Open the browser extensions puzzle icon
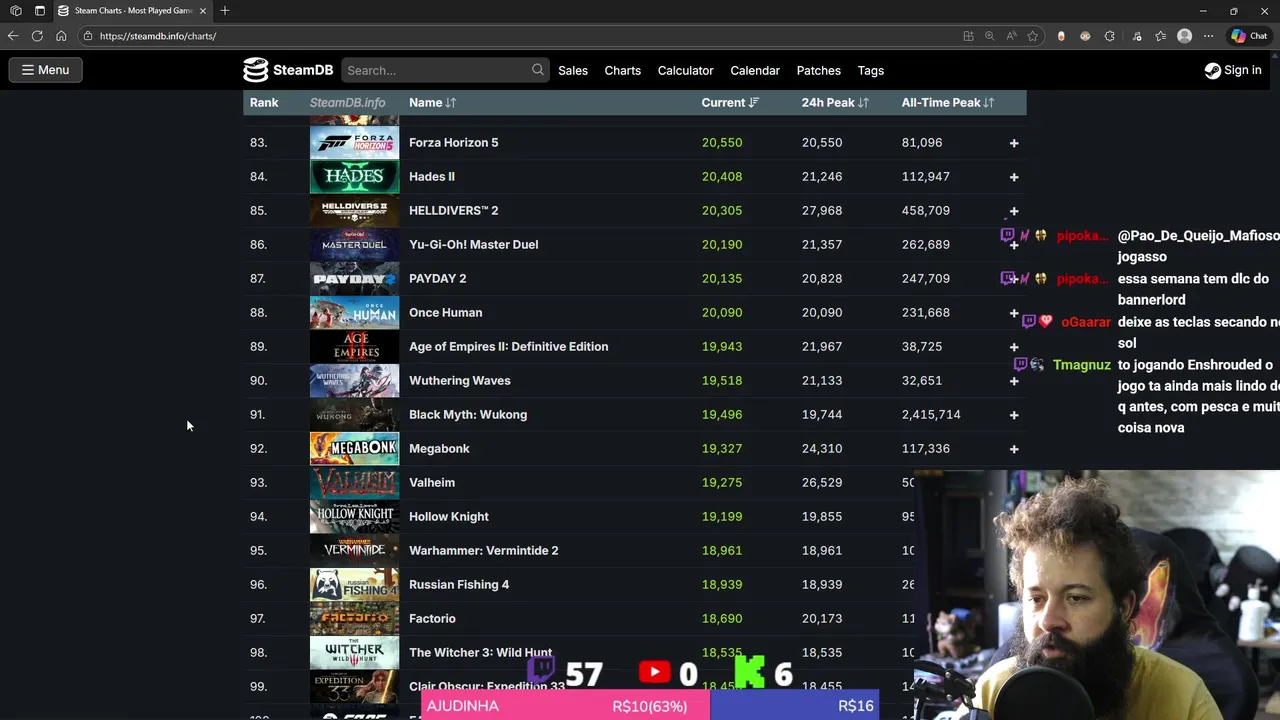This screenshot has height=720, width=1280. tap(1109, 36)
